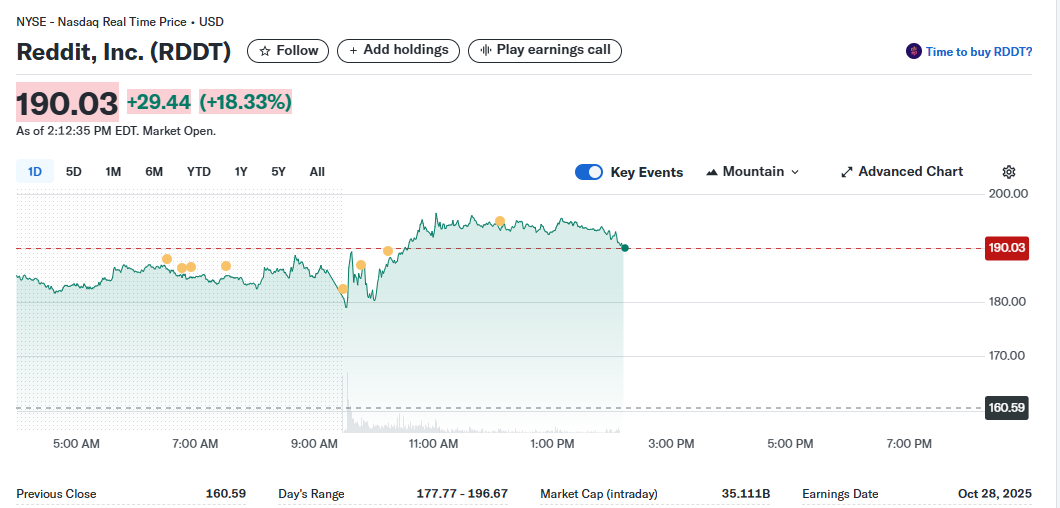Viewport: 1060px width, 508px height.
Task: Click the 200.00 price axis label
Action: (x=1007, y=193)
